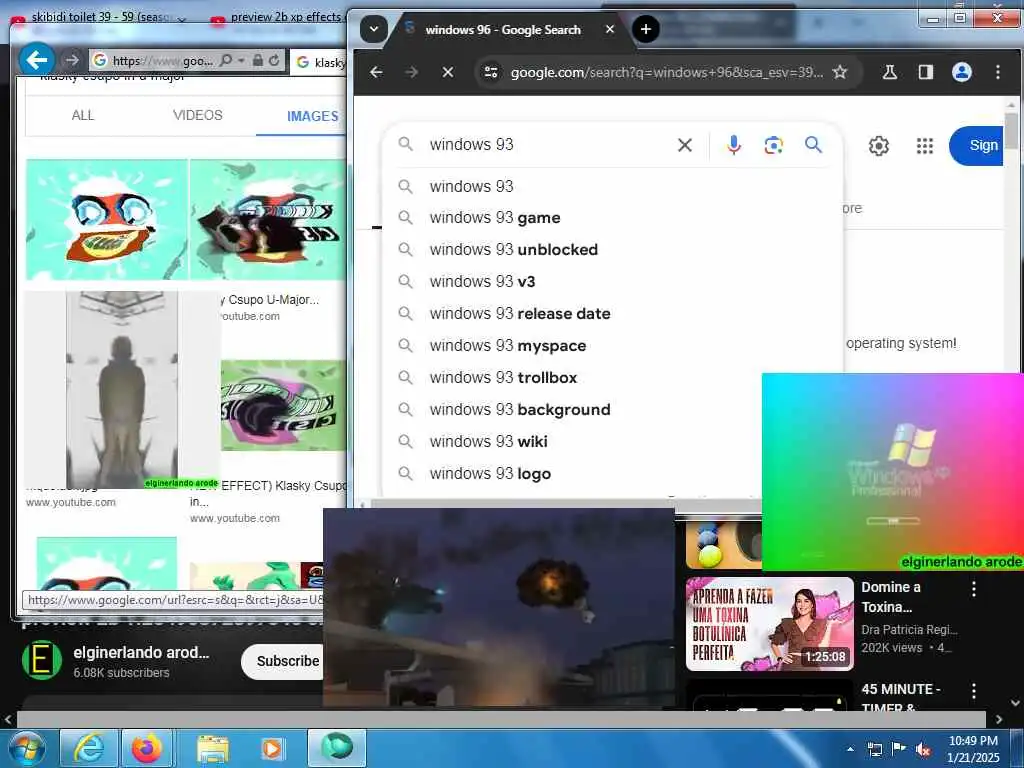Click the blue magnifier search button
This screenshot has height=768, width=1024.
coord(813,144)
